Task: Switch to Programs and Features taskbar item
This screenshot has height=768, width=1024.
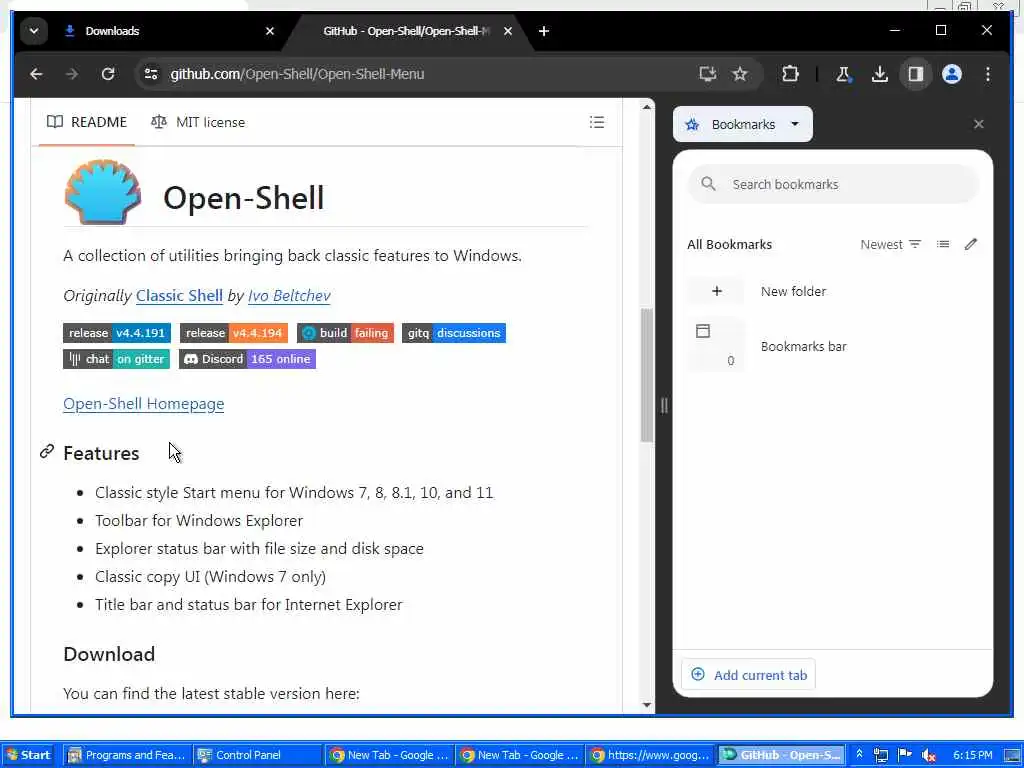Action: (x=128, y=755)
